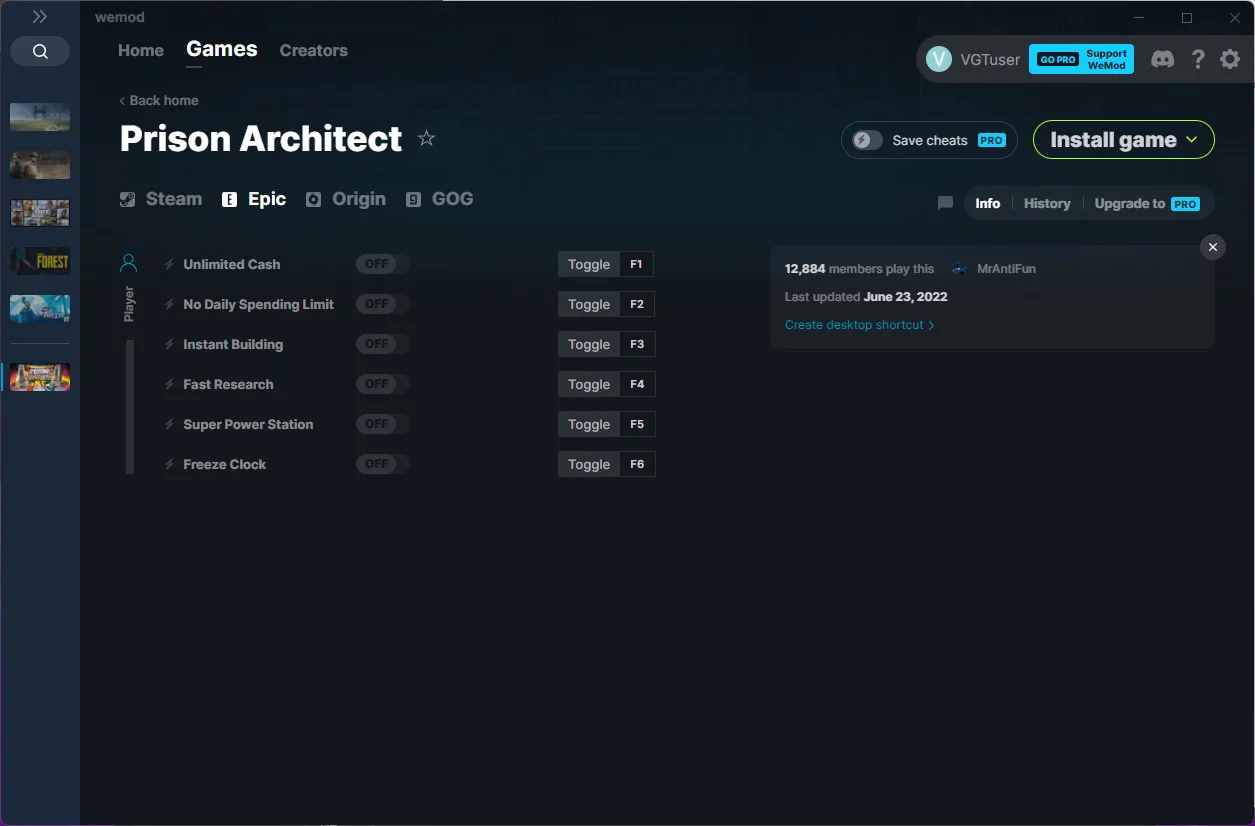Viewport: 1255px width, 826px height.
Task: Click the F6 hotkey box
Action: pyautogui.click(x=637, y=464)
